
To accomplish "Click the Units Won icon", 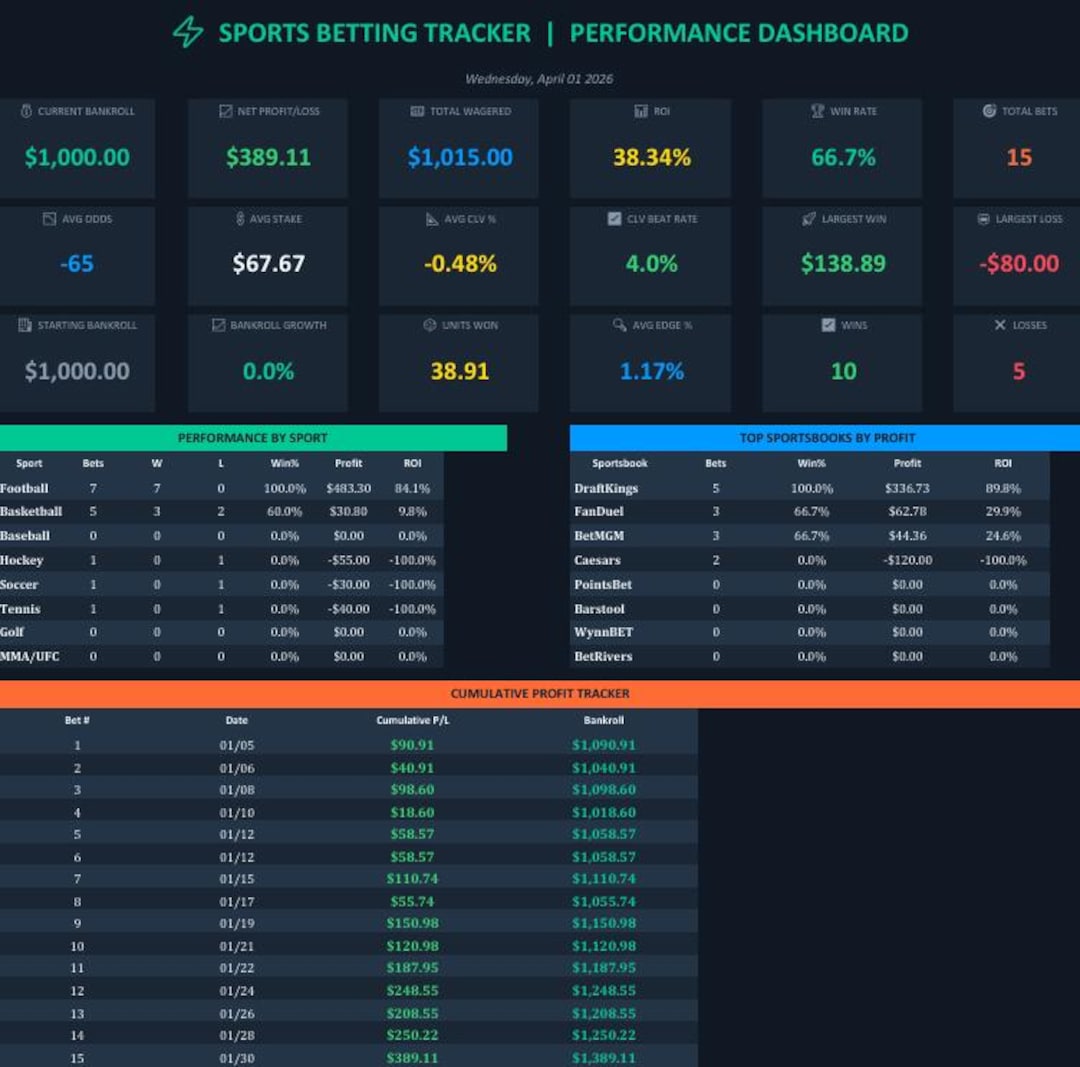I will pos(430,325).
